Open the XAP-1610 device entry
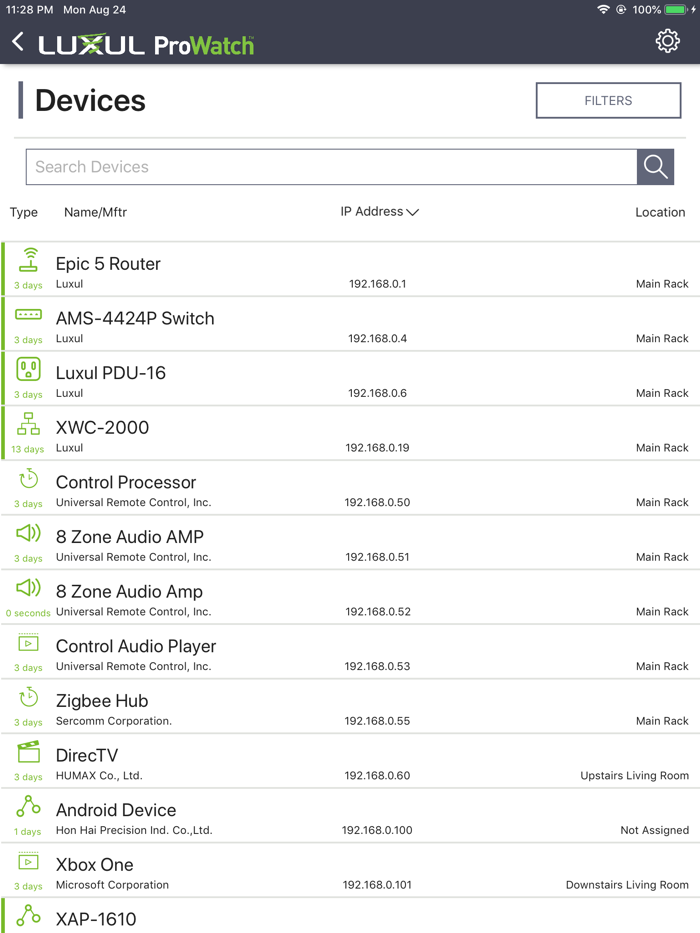 tap(350, 916)
